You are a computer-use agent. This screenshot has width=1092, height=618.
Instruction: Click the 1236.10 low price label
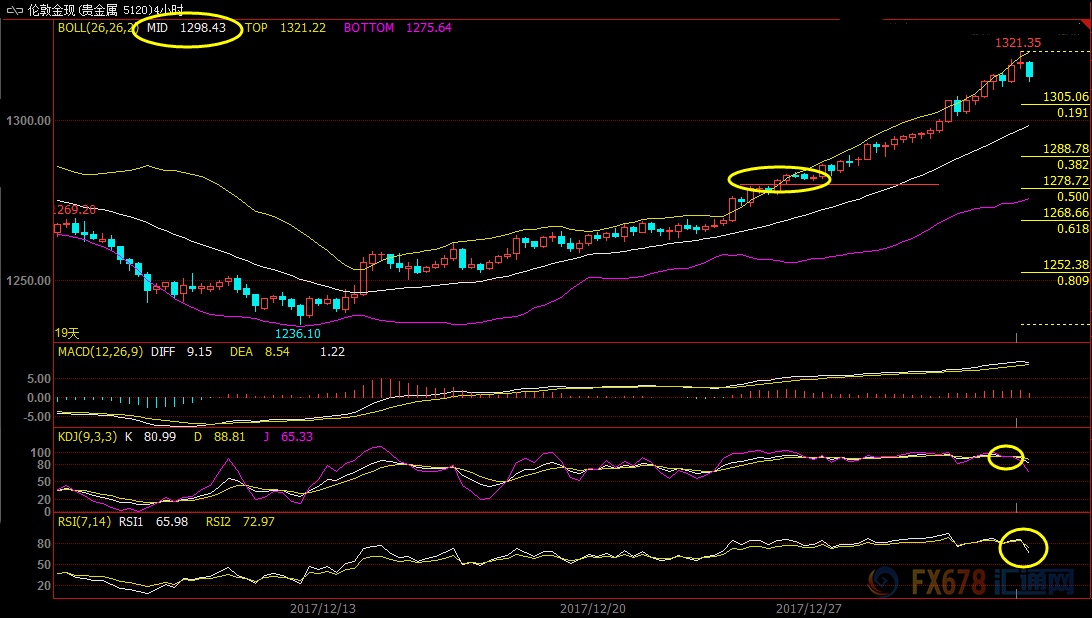pos(298,333)
